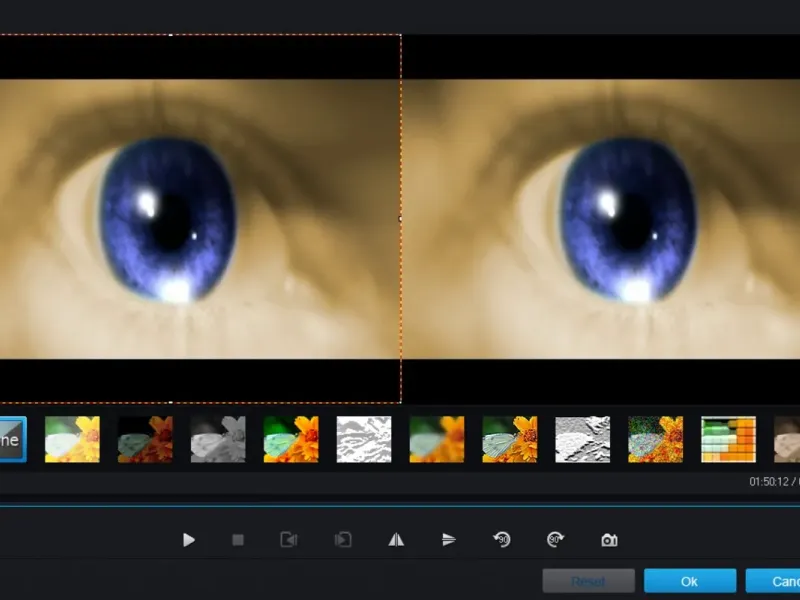Select the gray emboss effect thumbnail
Viewport: 800px width, 600px height.
coord(582,440)
